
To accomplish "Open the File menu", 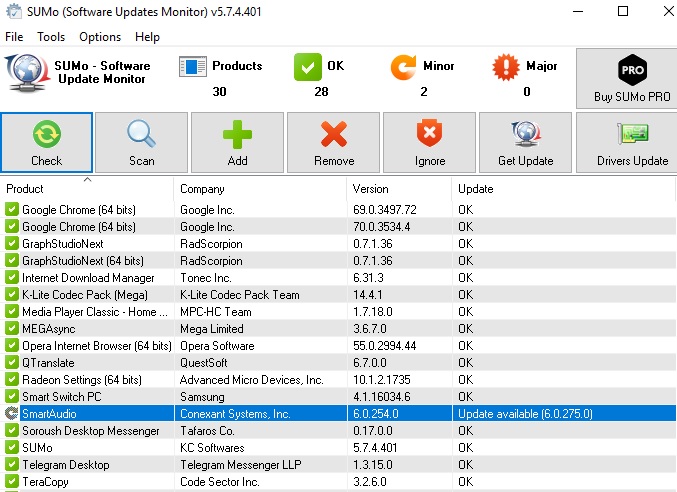I will pos(14,37).
